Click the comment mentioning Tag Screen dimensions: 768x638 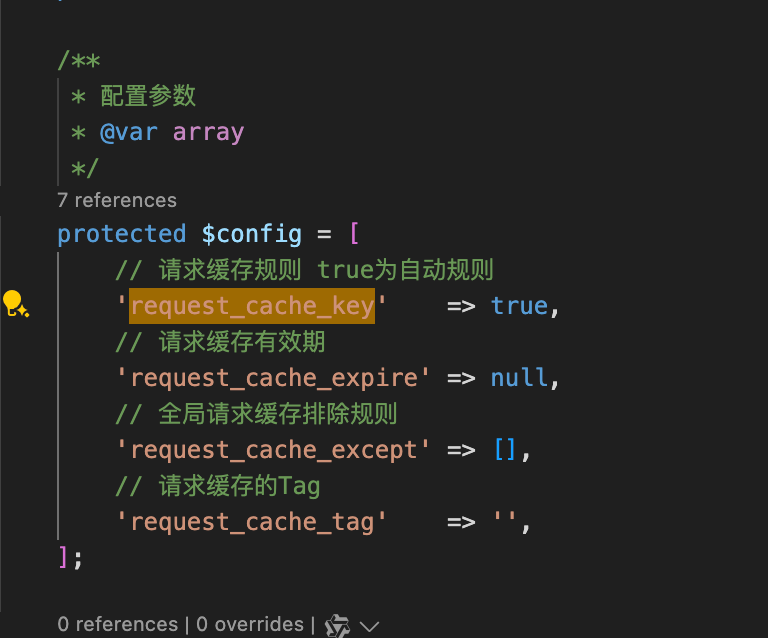(218, 485)
